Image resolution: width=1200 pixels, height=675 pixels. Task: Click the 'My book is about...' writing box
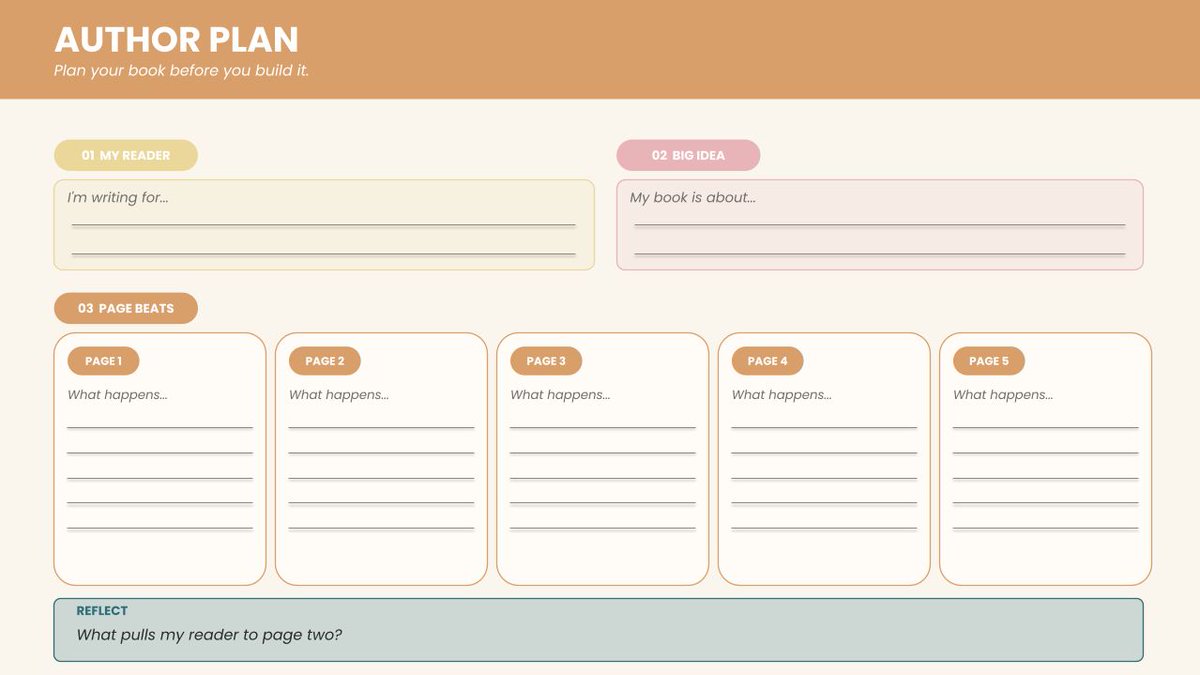coord(879,225)
